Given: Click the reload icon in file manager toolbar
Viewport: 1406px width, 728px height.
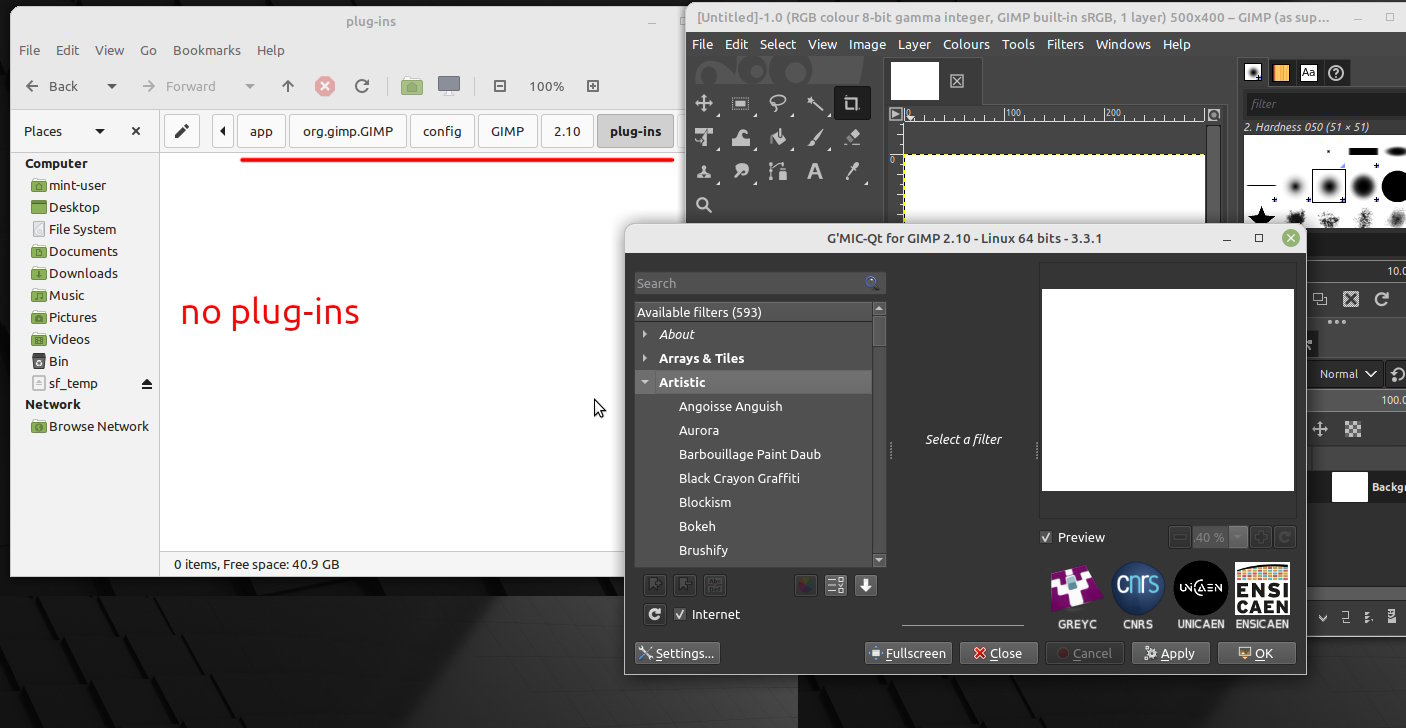Looking at the screenshot, I should tap(362, 86).
